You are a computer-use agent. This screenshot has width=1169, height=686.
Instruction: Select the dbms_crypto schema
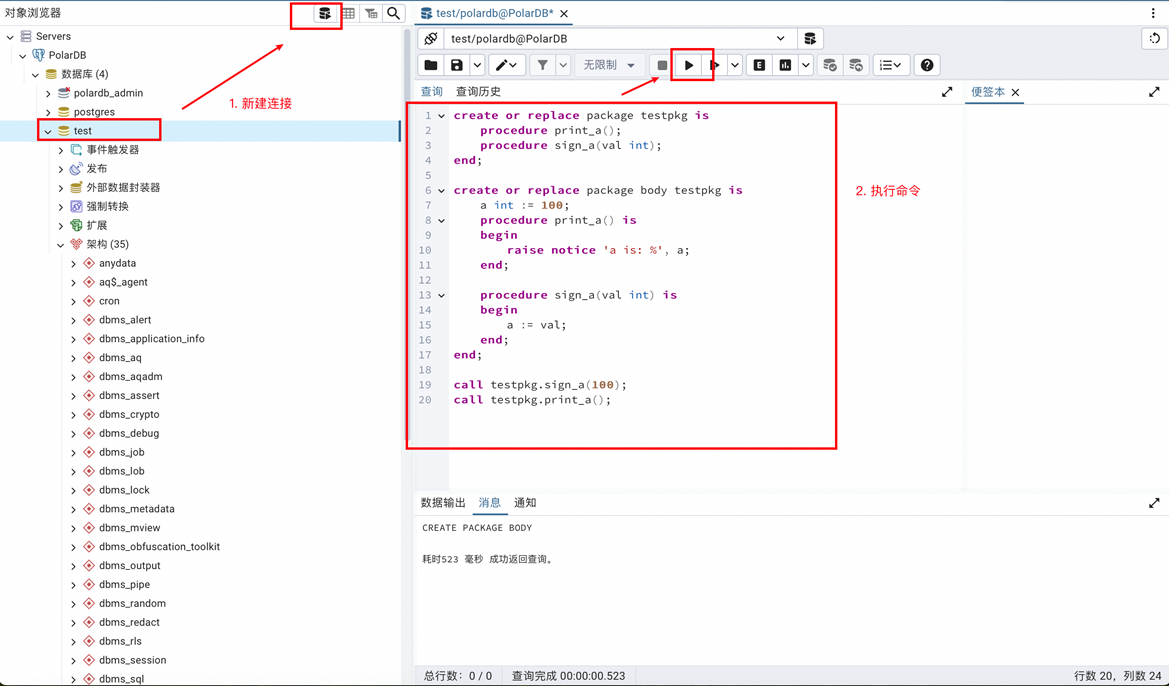129,415
